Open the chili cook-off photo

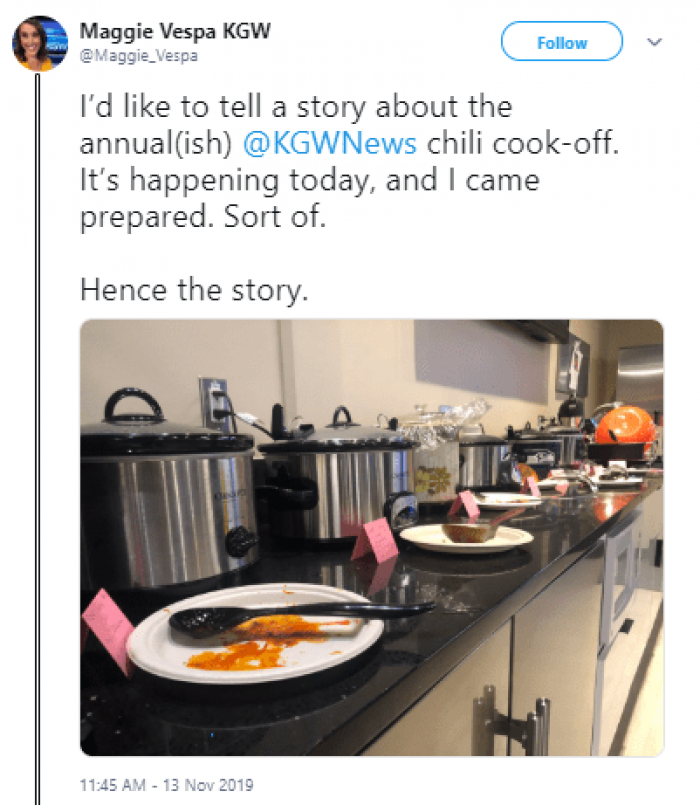pos(371,537)
